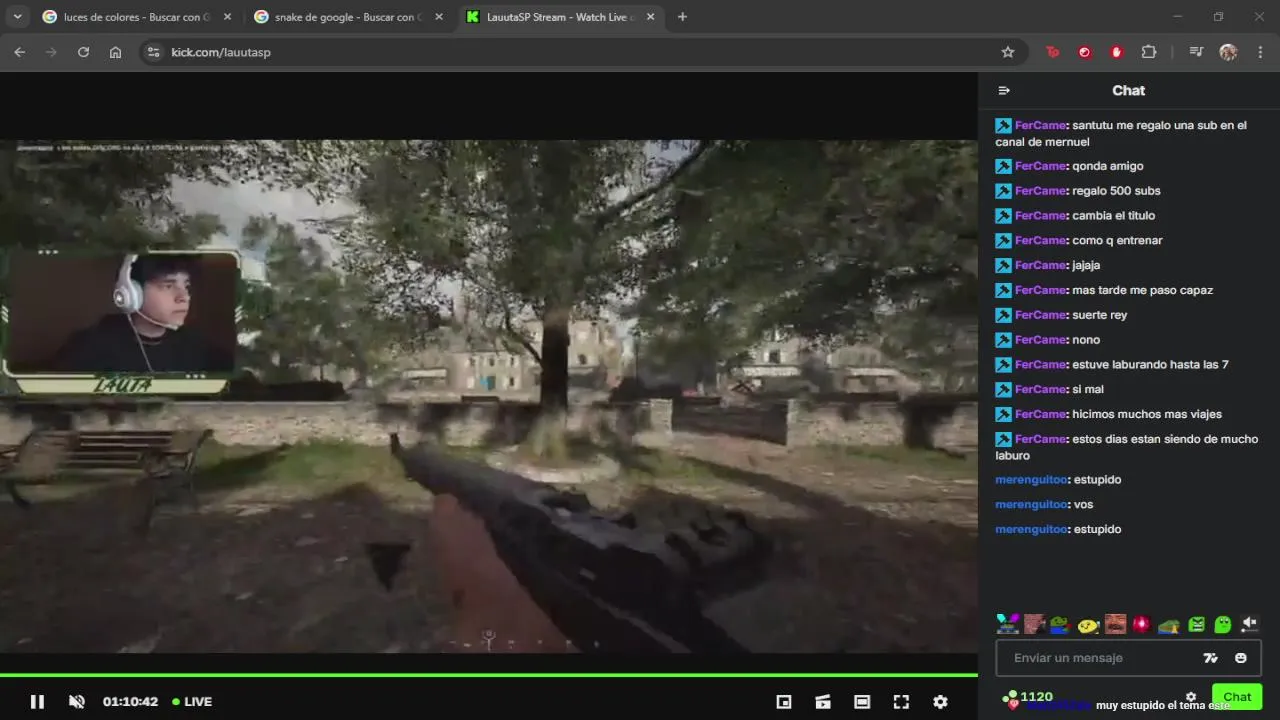
Task: Go forward to the next page
Action: (52, 52)
